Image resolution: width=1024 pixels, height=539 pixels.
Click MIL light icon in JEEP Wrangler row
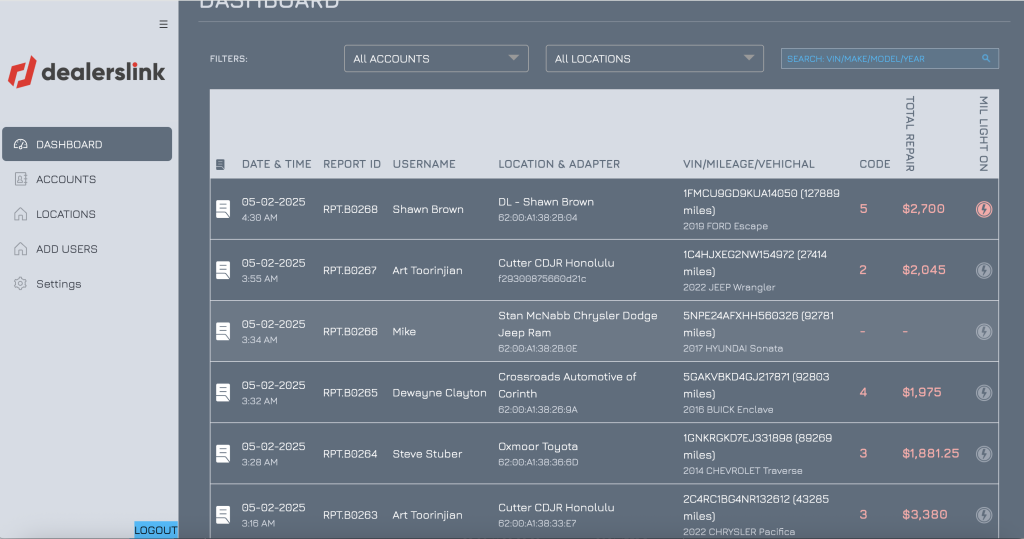pyautogui.click(x=984, y=270)
